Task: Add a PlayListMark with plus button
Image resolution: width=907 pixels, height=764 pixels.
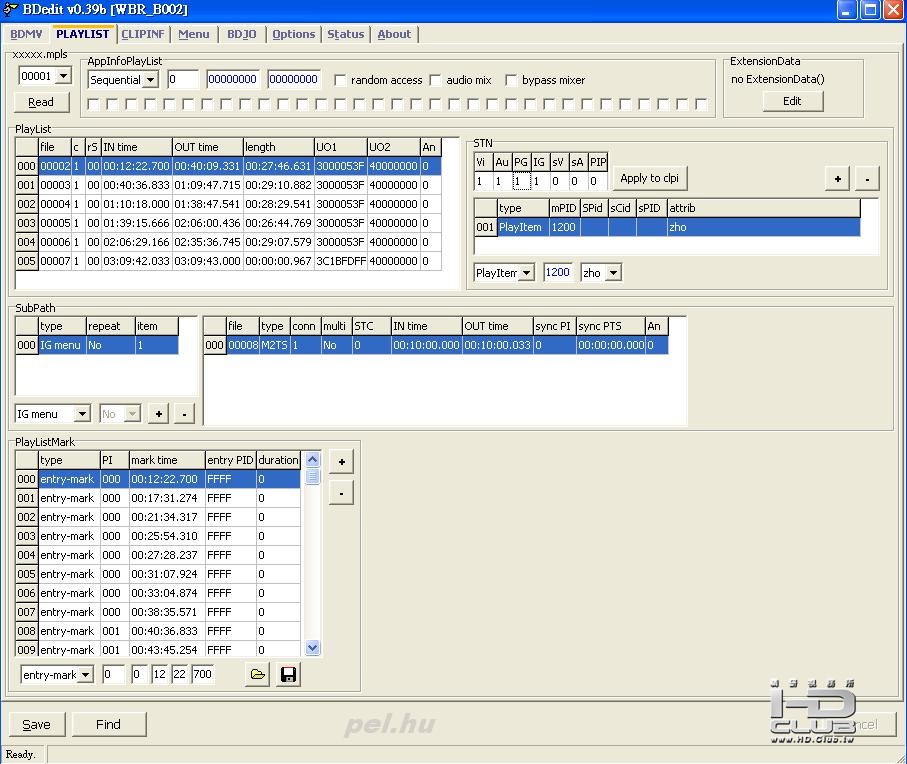Action: [341, 461]
